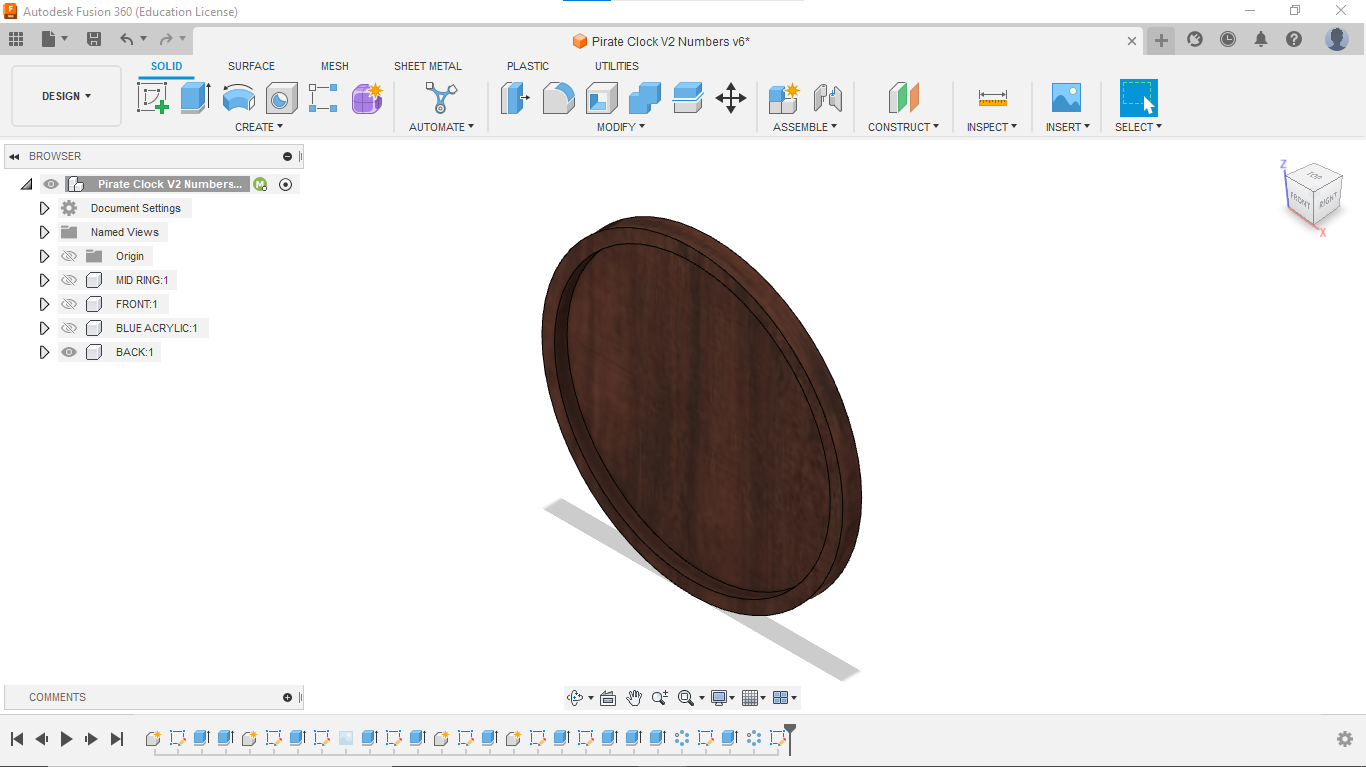Open the DESIGN workspace dropdown

(66, 96)
